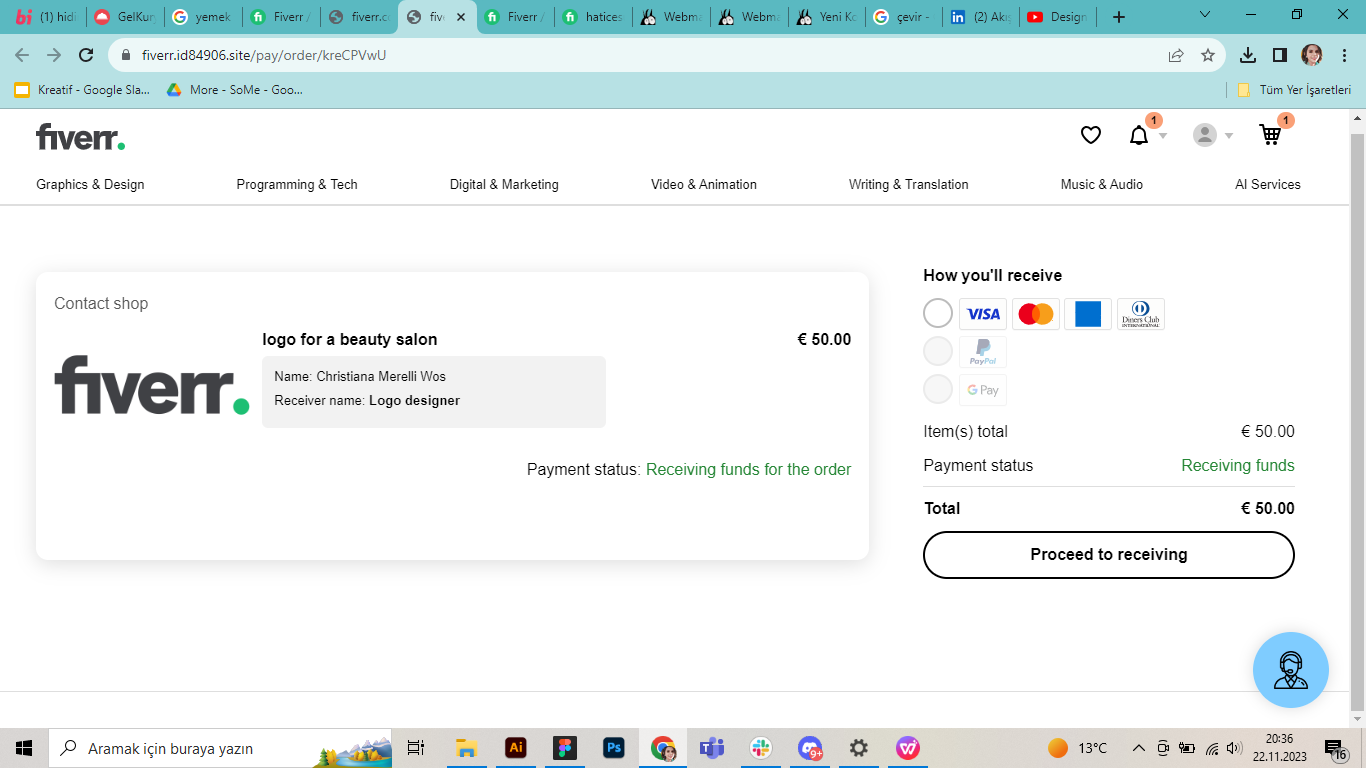Viewport: 1366px width, 768px height.
Task: Open the notifications bell
Action: pos(1139,135)
